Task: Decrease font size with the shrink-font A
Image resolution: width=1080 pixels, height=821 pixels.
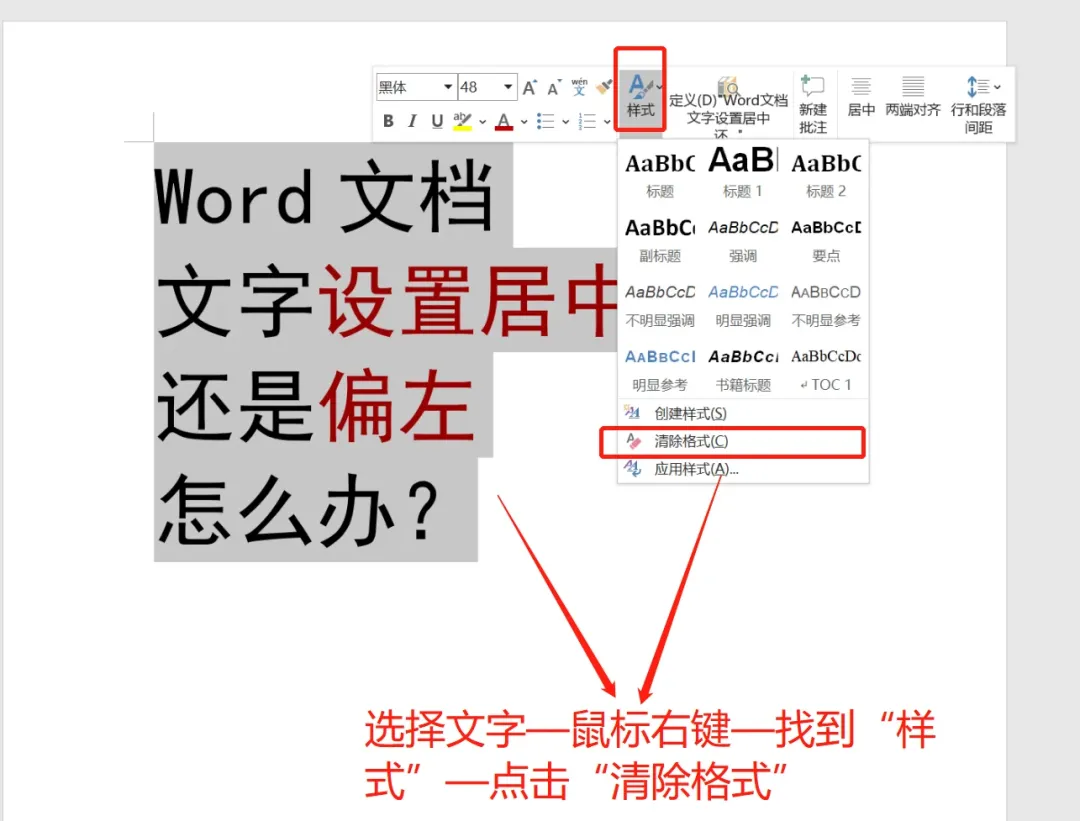Action: 553,87
